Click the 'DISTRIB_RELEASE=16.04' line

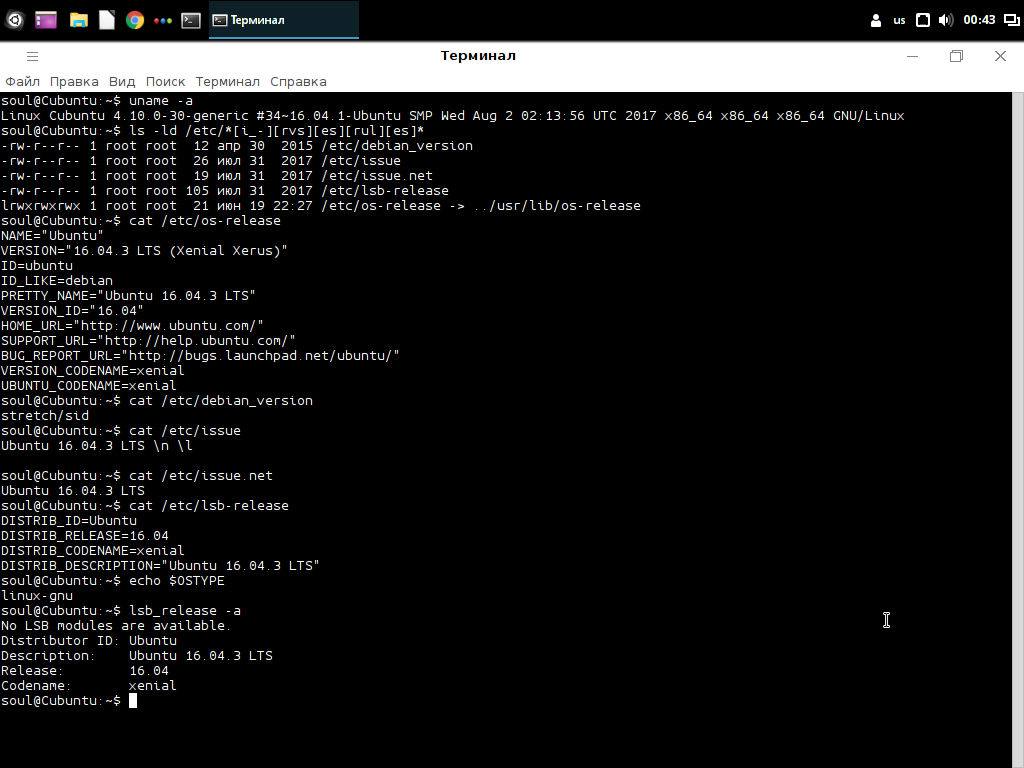click(x=84, y=536)
